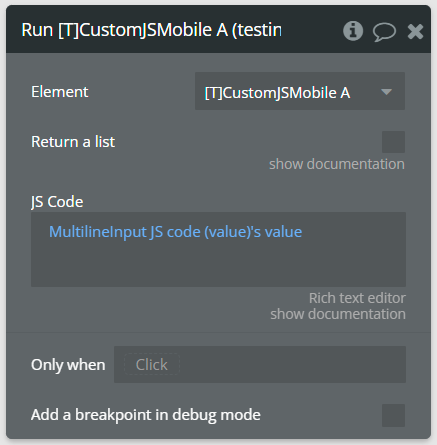Enable the Return a list checkbox
Viewport: 437px width, 445px height.
coord(393,142)
